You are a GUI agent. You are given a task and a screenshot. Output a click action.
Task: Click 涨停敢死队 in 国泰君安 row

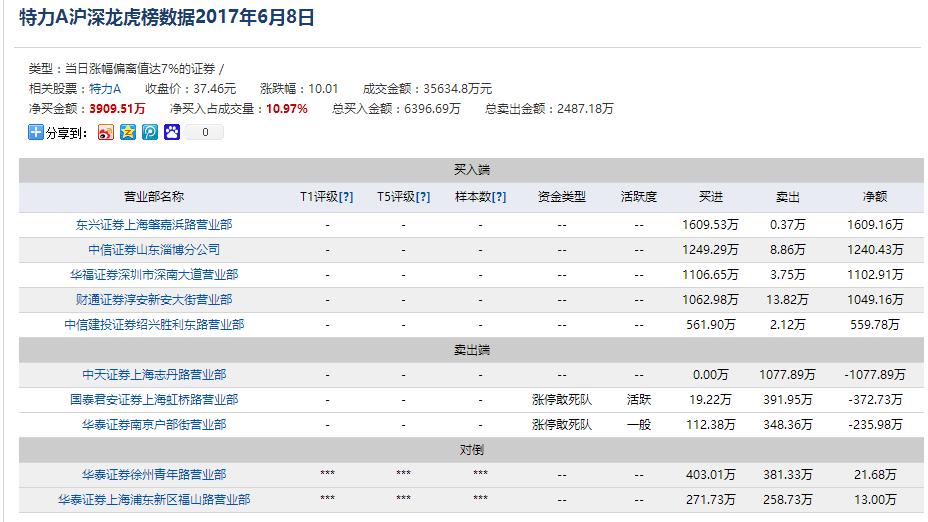(562, 399)
